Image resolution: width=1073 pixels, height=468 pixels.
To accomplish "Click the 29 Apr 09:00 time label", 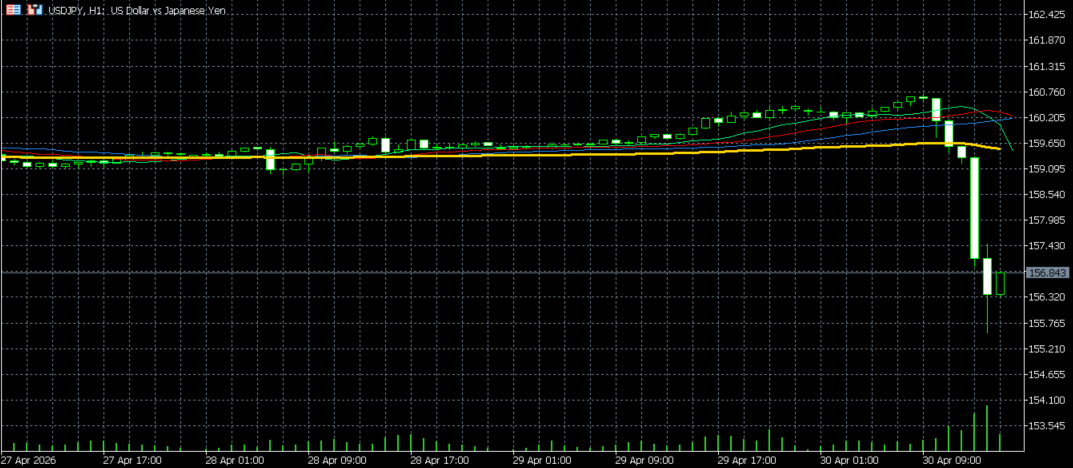I will pyautogui.click(x=645, y=460).
